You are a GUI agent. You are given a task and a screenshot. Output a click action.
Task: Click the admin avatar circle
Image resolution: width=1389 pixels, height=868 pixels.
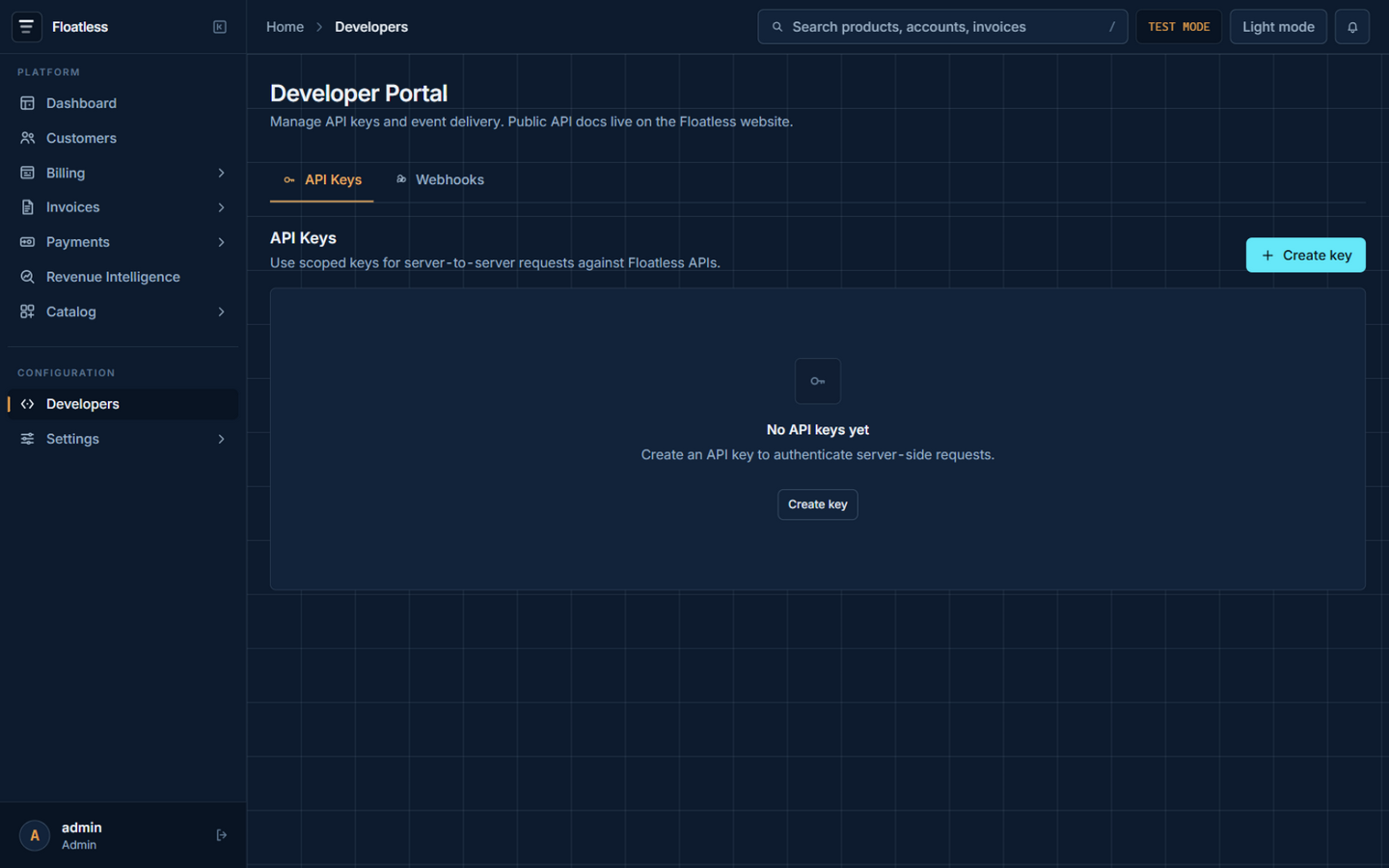coord(35,835)
